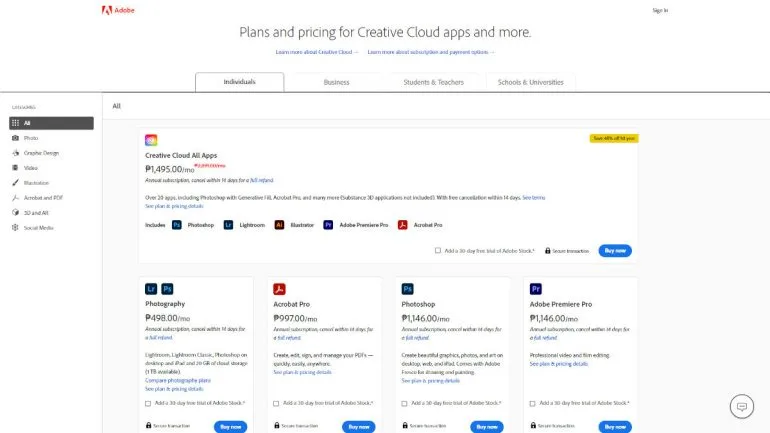Click the Illustrator icon in the Includes row
This screenshot has width=770, height=433.
coord(279,225)
